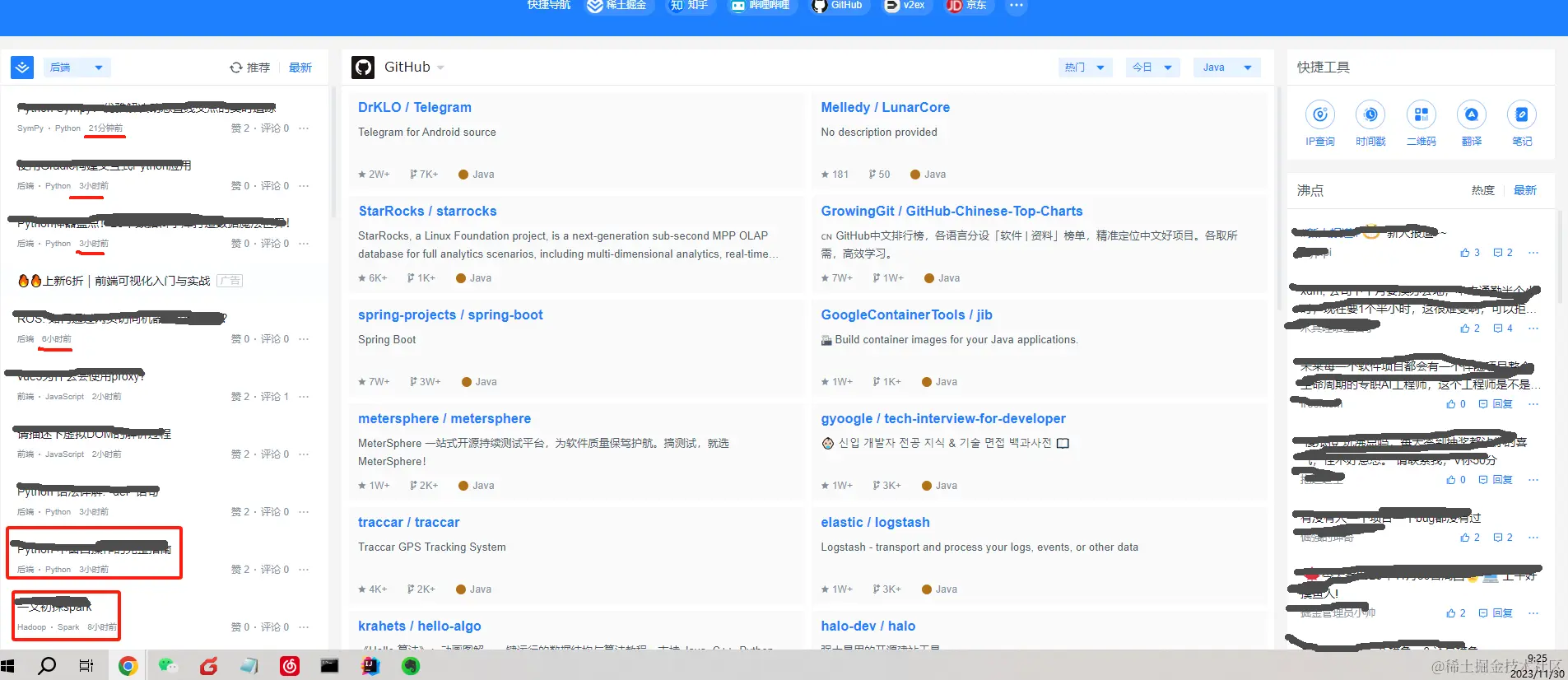Image resolution: width=1568 pixels, height=680 pixels.
Task: Open the 京东 shortcut in top navigation
Action: [966, 6]
